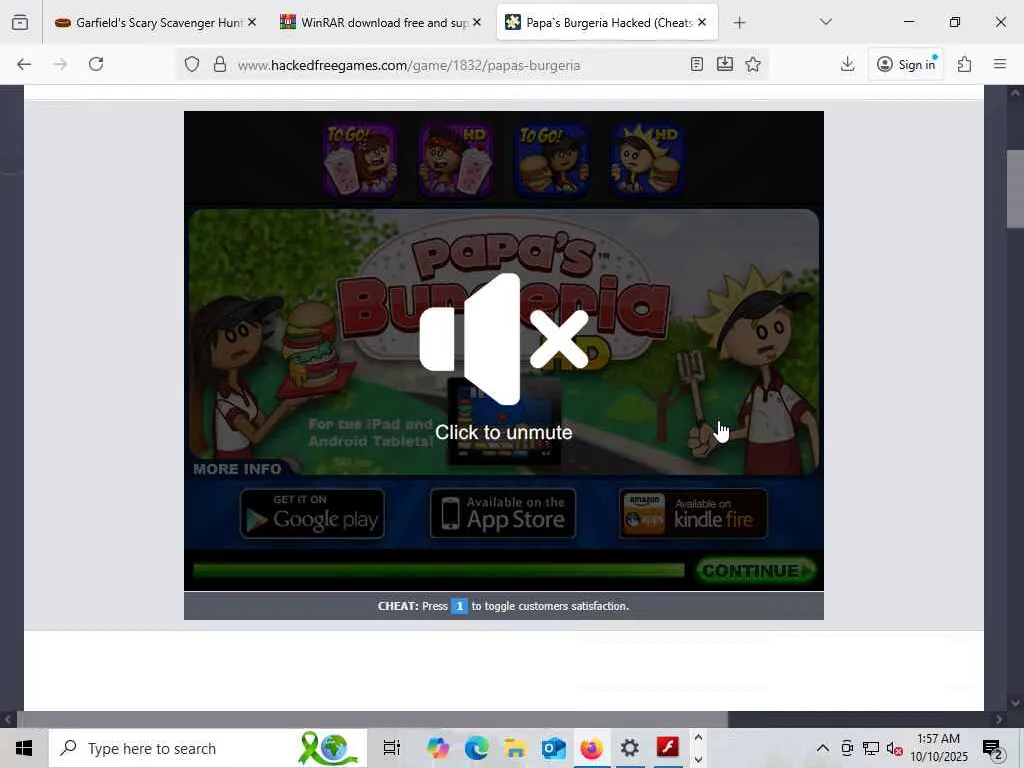The height and width of the screenshot is (768, 1024).
Task: Click the vertical scrollbar down arrow
Action: 1015,703
